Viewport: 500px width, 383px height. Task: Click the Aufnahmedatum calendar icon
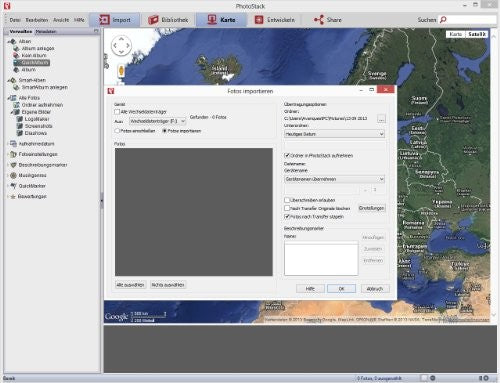pyautogui.click(x=13, y=144)
